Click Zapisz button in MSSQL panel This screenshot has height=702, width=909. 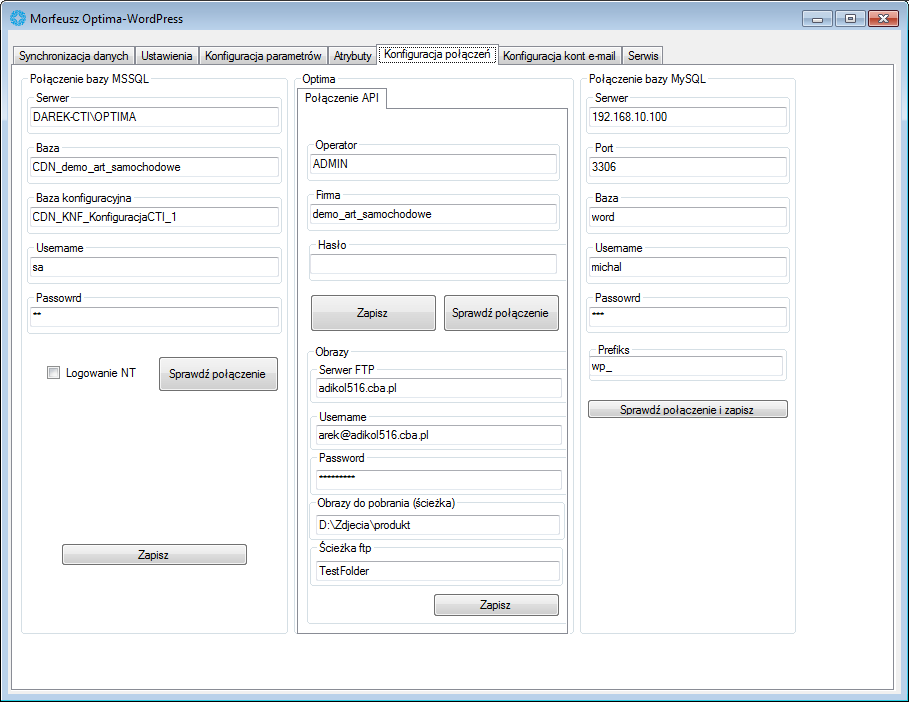click(154, 554)
